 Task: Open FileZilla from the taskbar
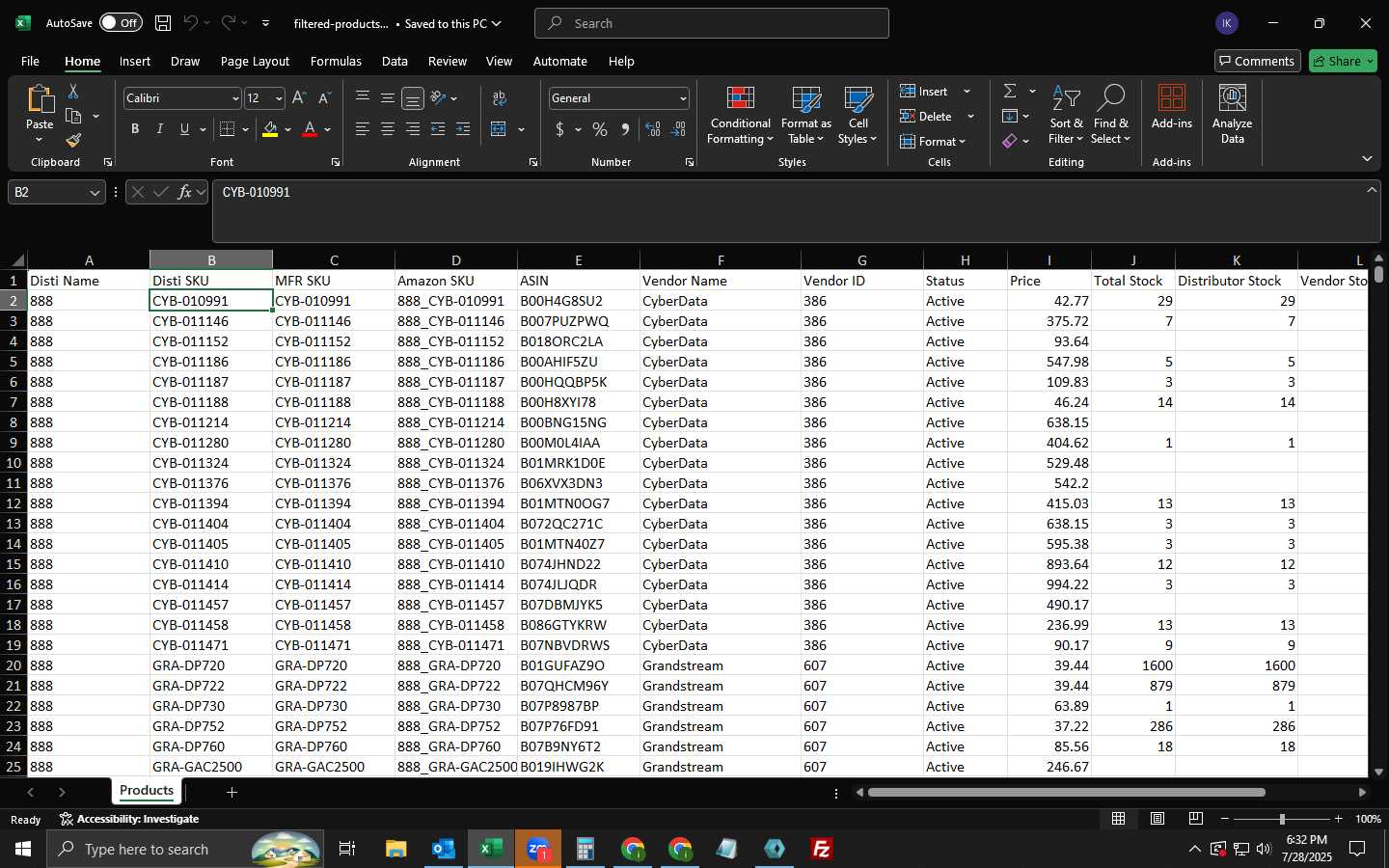pos(822,849)
